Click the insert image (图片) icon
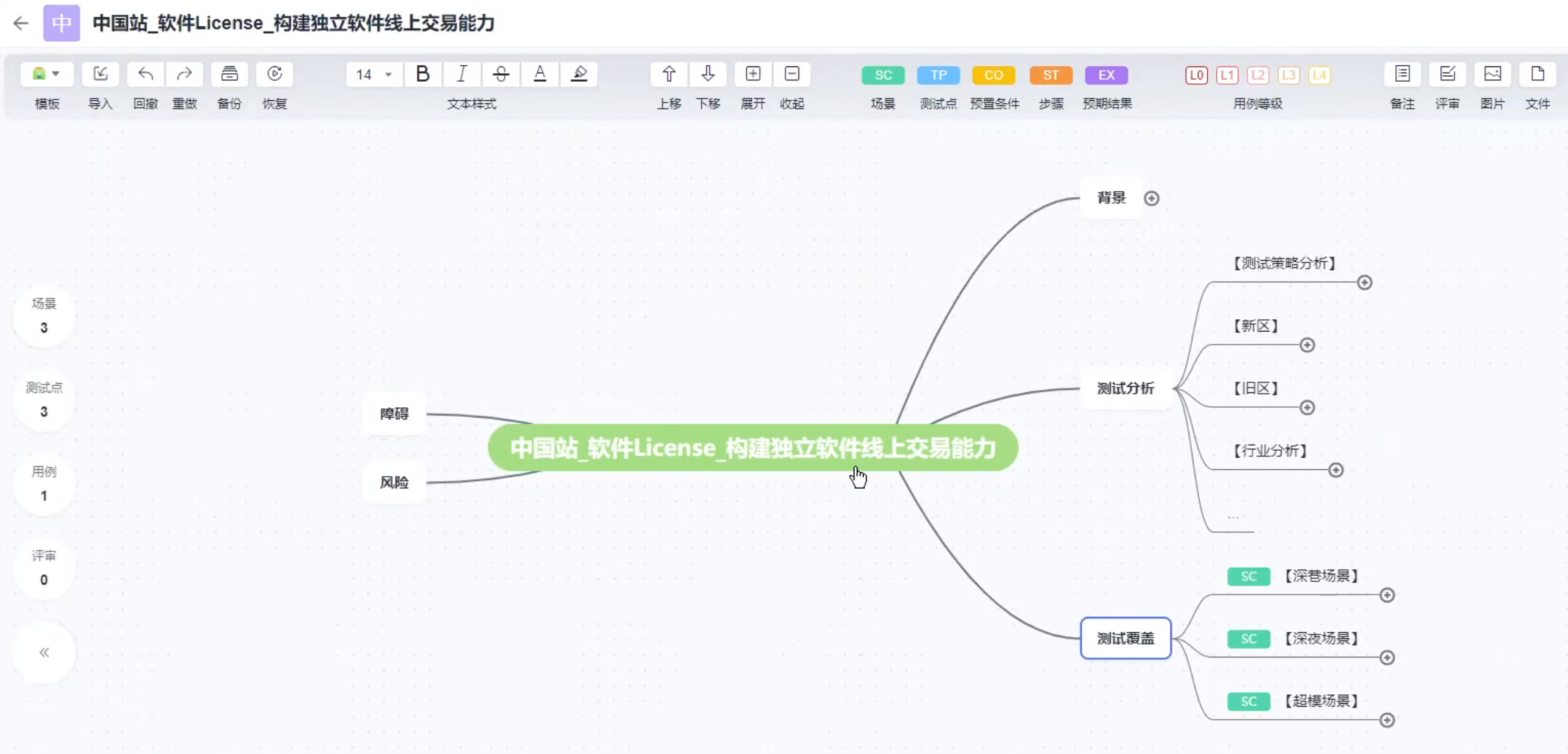Image resolution: width=1568 pixels, height=754 pixels. point(1492,74)
